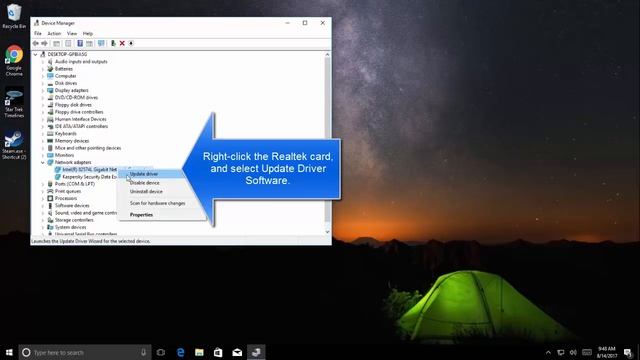This screenshot has height=360, width=640.
Task: Select Mice and other pointing devices item
Action: [88, 148]
